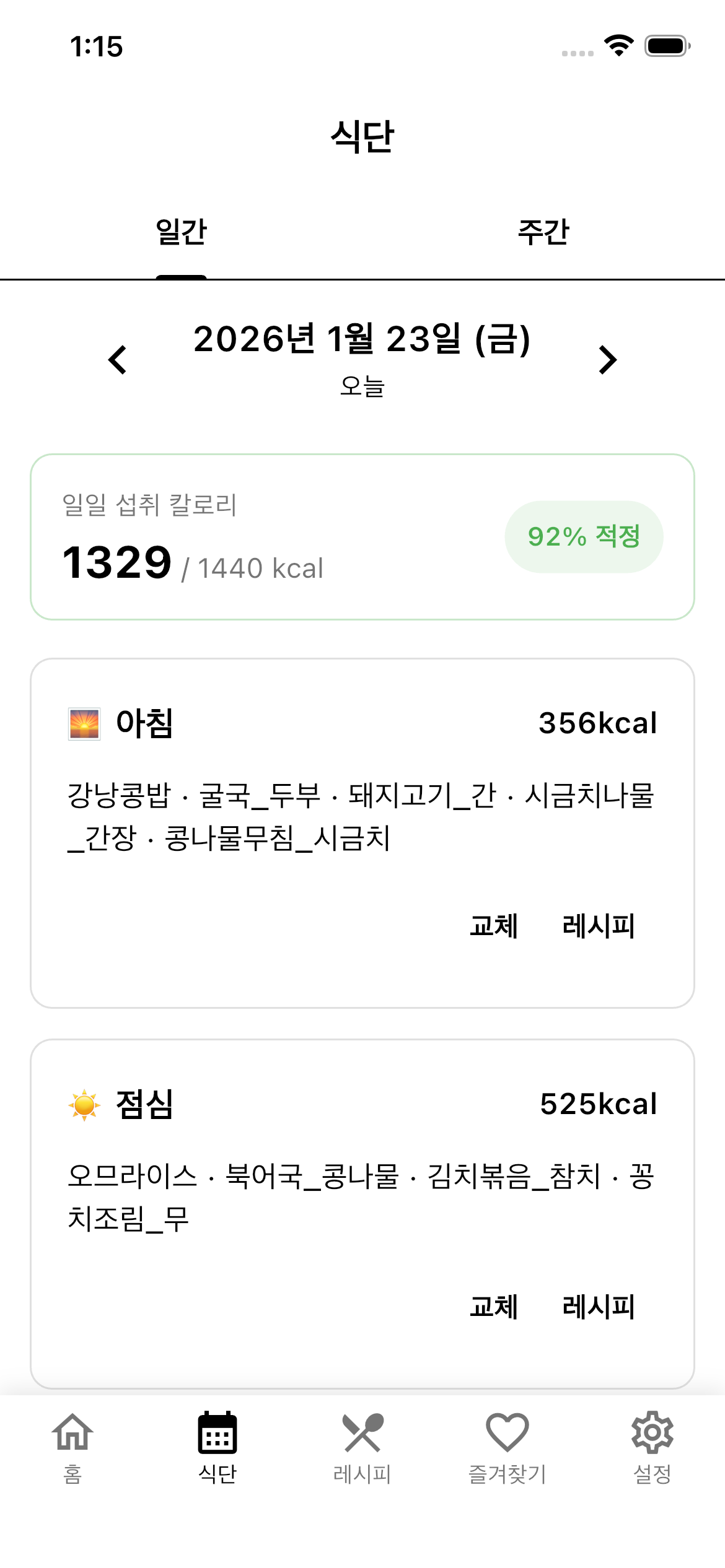Viewport: 725px width, 1568px height.
Task: Tap the sun icon next to 점심
Action: (x=84, y=1105)
